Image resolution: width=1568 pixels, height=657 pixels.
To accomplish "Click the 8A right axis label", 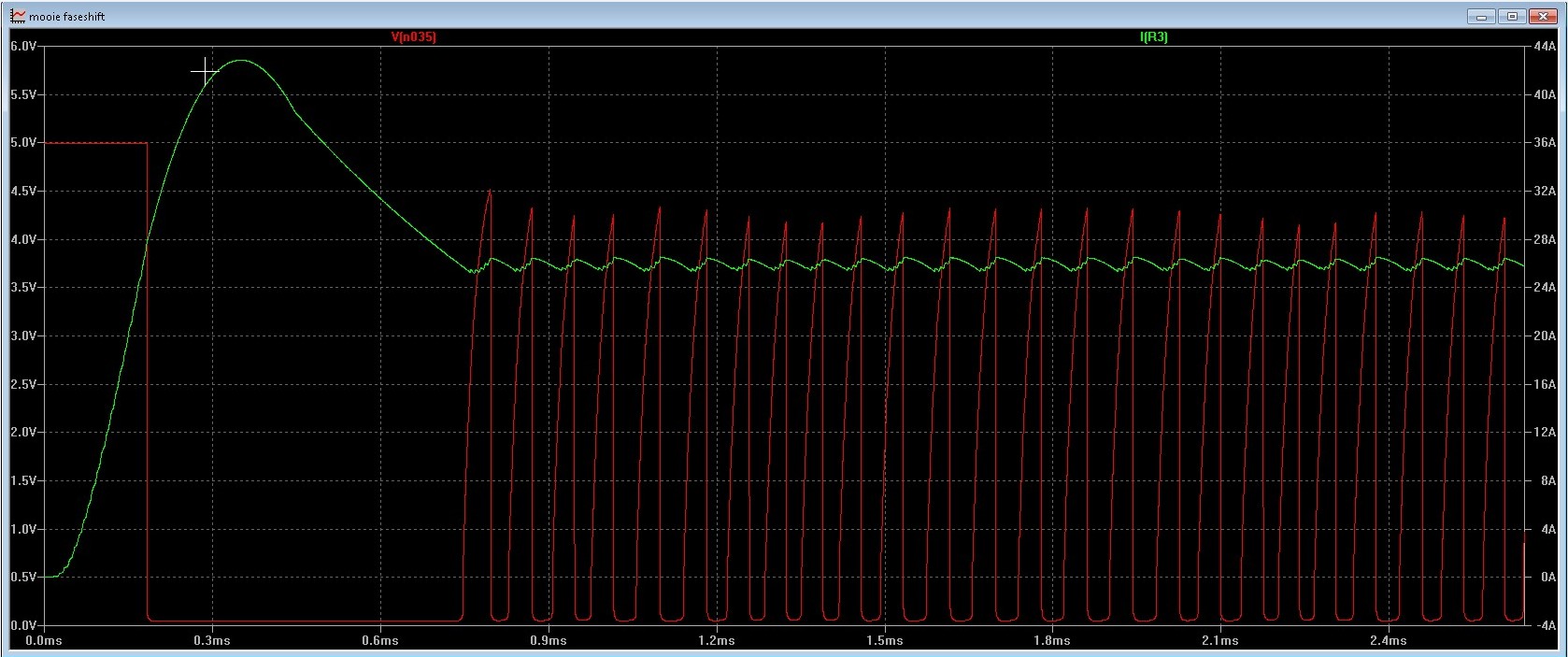I will pyautogui.click(x=1547, y=480).
